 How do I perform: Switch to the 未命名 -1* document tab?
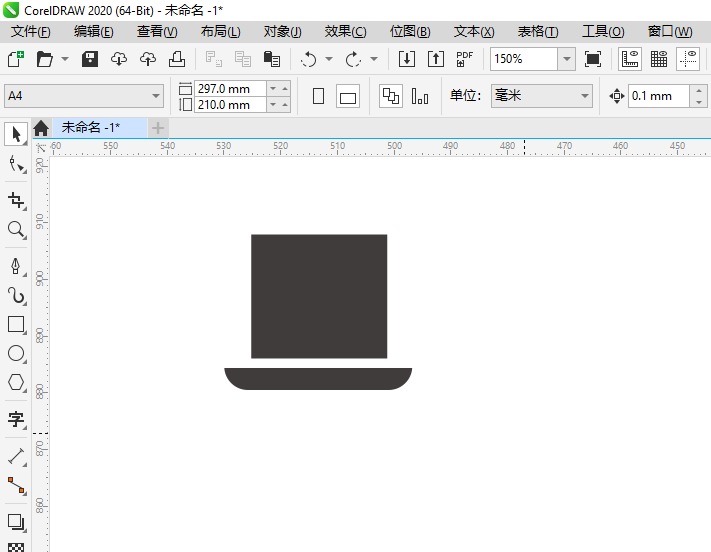[100, 128]
